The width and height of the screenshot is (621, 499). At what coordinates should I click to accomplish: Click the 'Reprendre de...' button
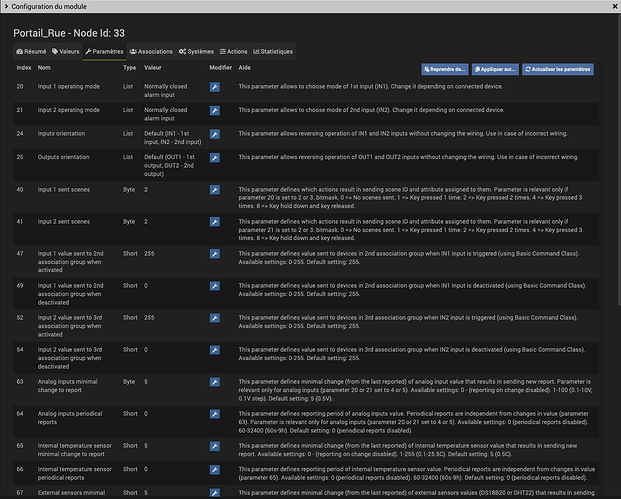pos(446,69)
